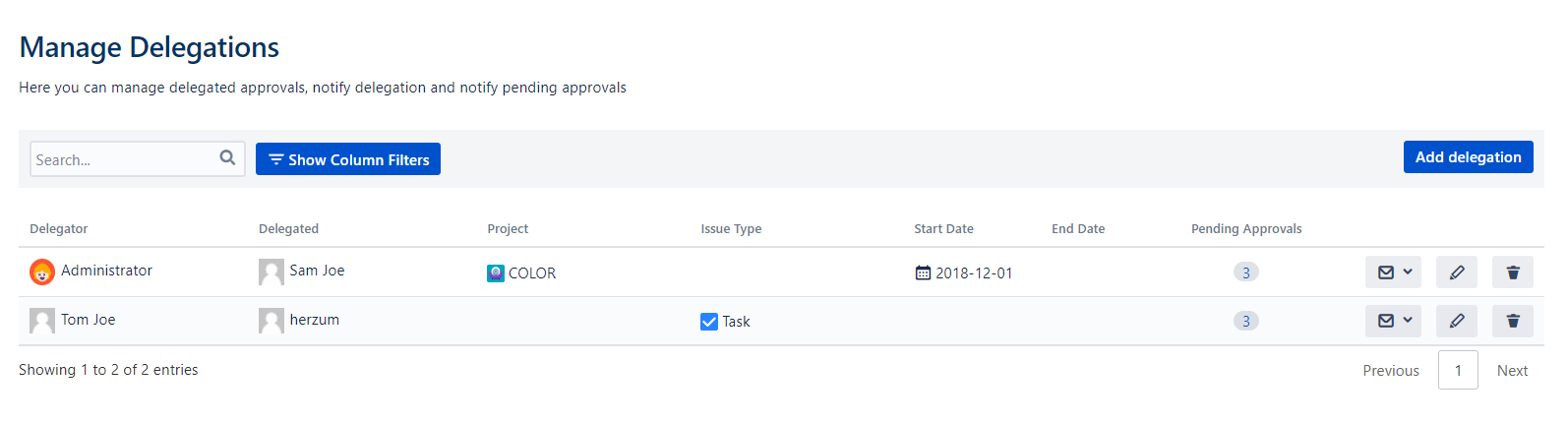Viewport: 1568px width, 423px height.
Task: Sort by Pending Approvals column header
Action: pyautogui.click(x=1246, y=229)
